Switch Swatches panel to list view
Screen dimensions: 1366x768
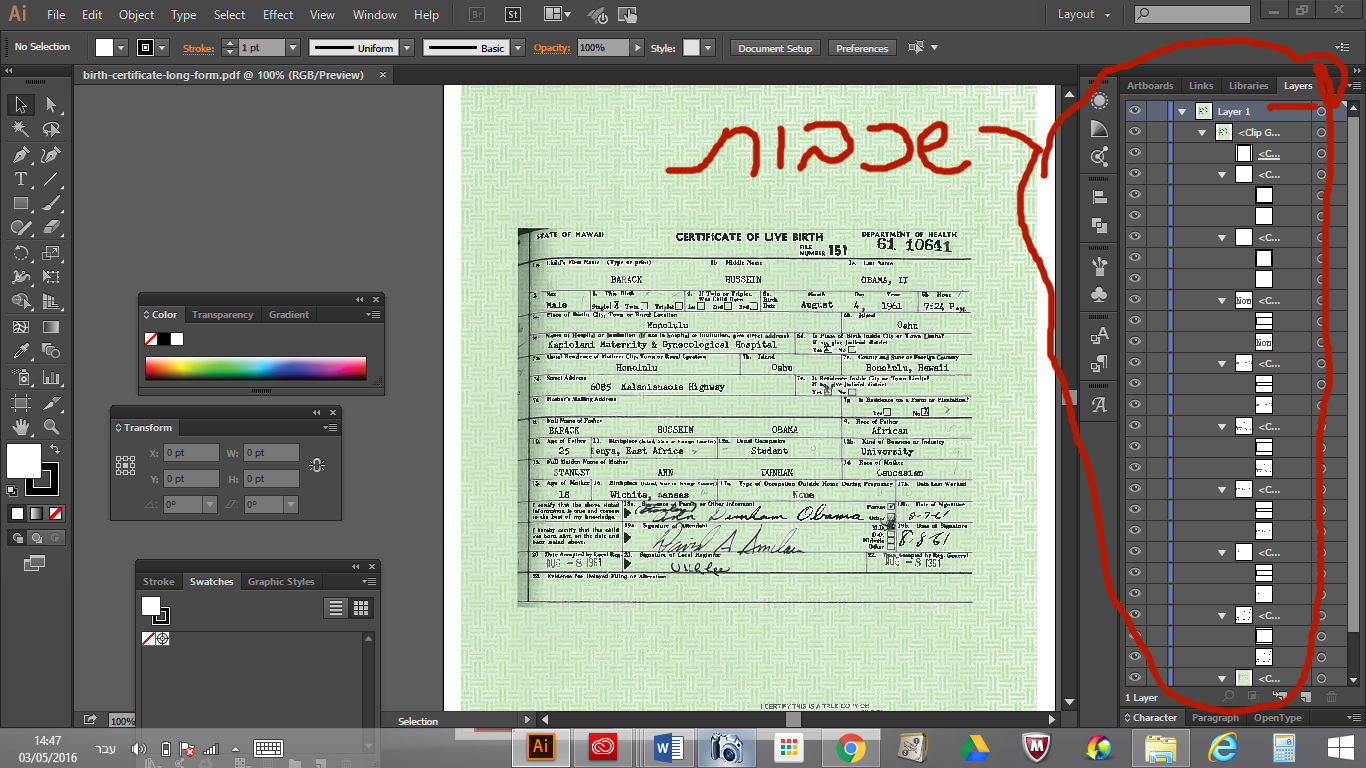(x=336, y=608)
